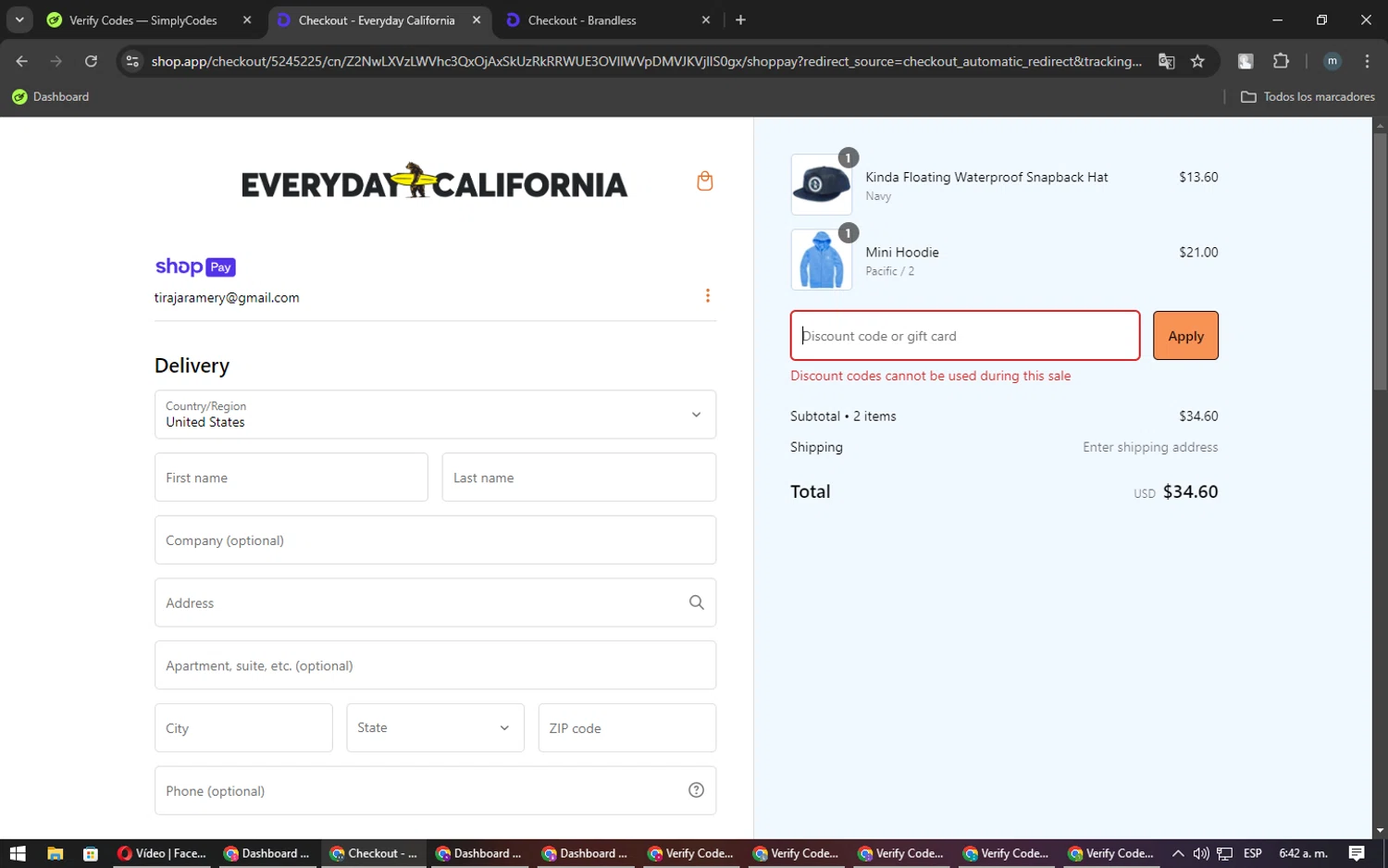Click the browser address bar URL
1388x868 pixels.
click(x=646, y=61)
